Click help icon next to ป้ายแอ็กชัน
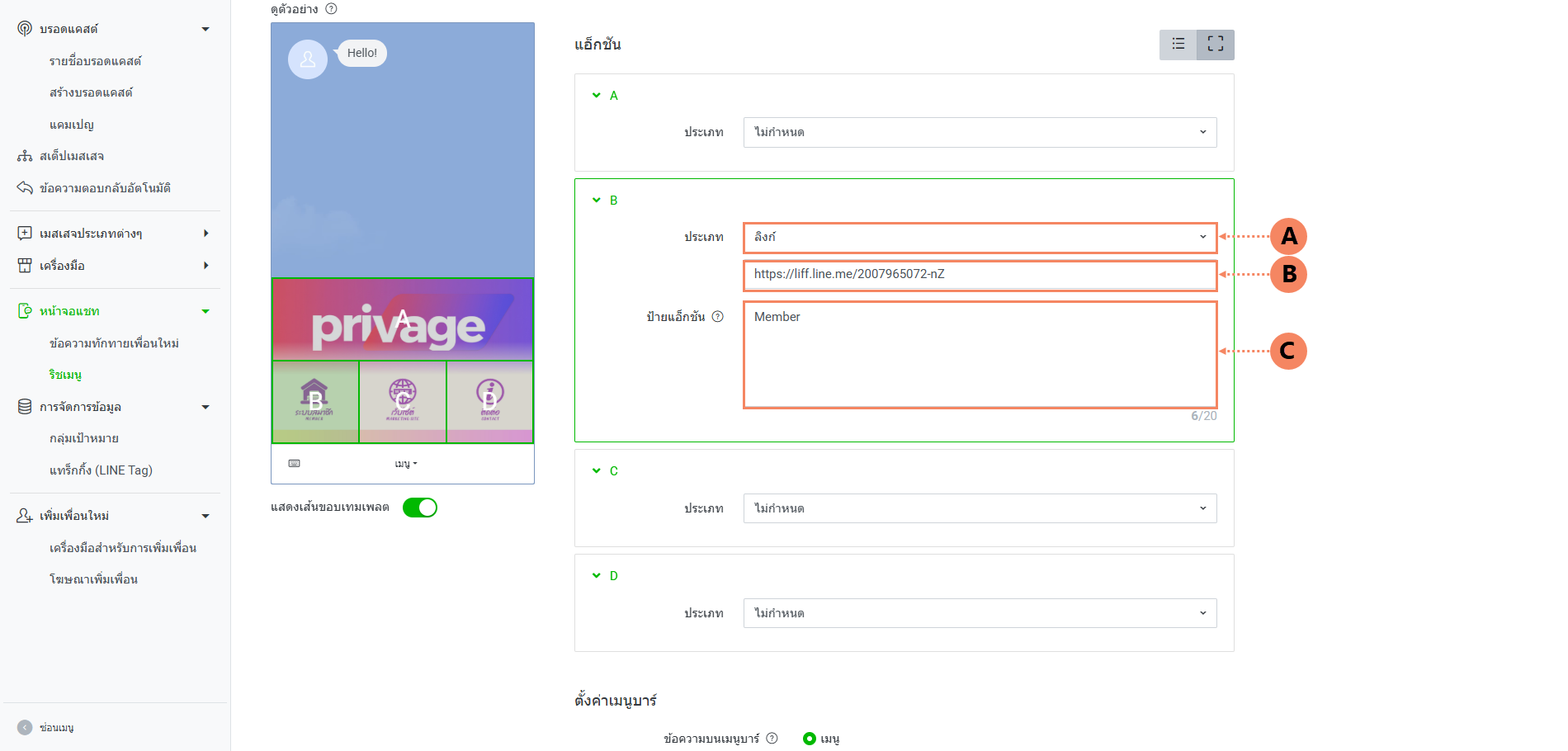1568x751 pixels. pos(718,317)
